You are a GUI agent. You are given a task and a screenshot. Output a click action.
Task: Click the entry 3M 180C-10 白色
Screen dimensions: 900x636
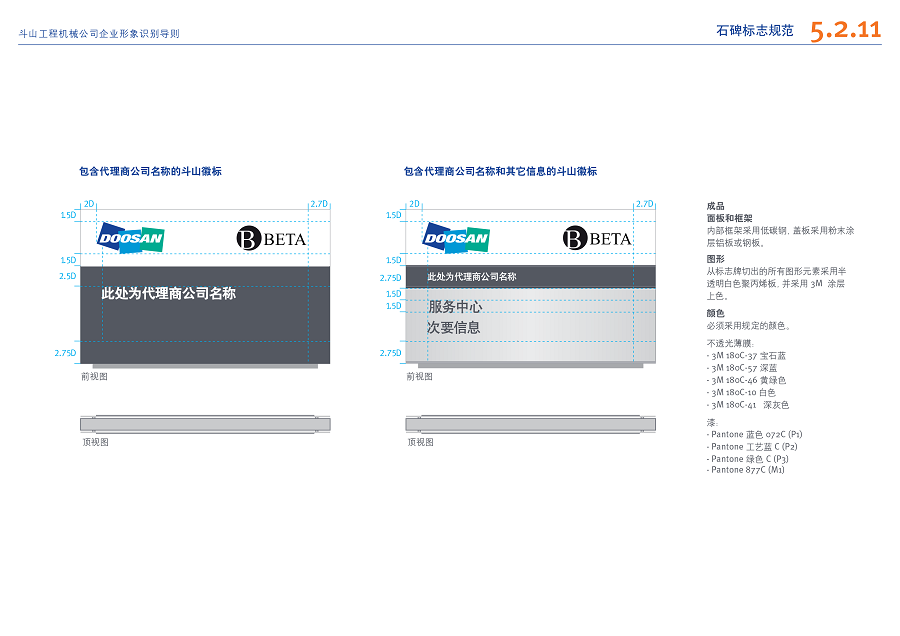click(x=742, y=393)
